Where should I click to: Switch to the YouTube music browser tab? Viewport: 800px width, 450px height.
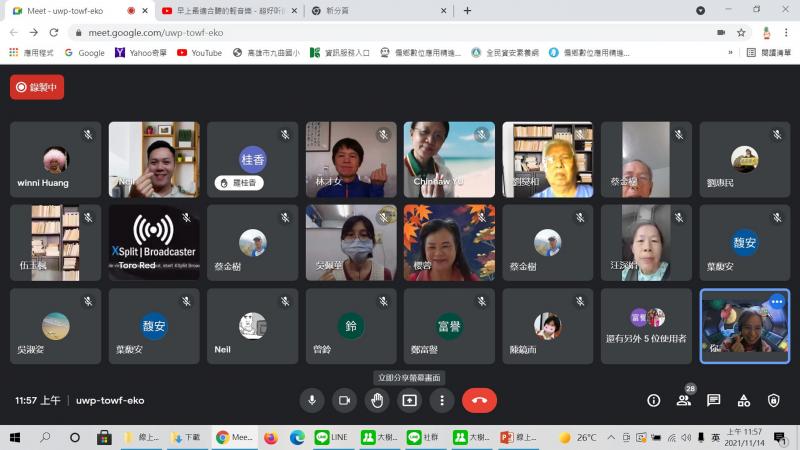coord(230,11)
